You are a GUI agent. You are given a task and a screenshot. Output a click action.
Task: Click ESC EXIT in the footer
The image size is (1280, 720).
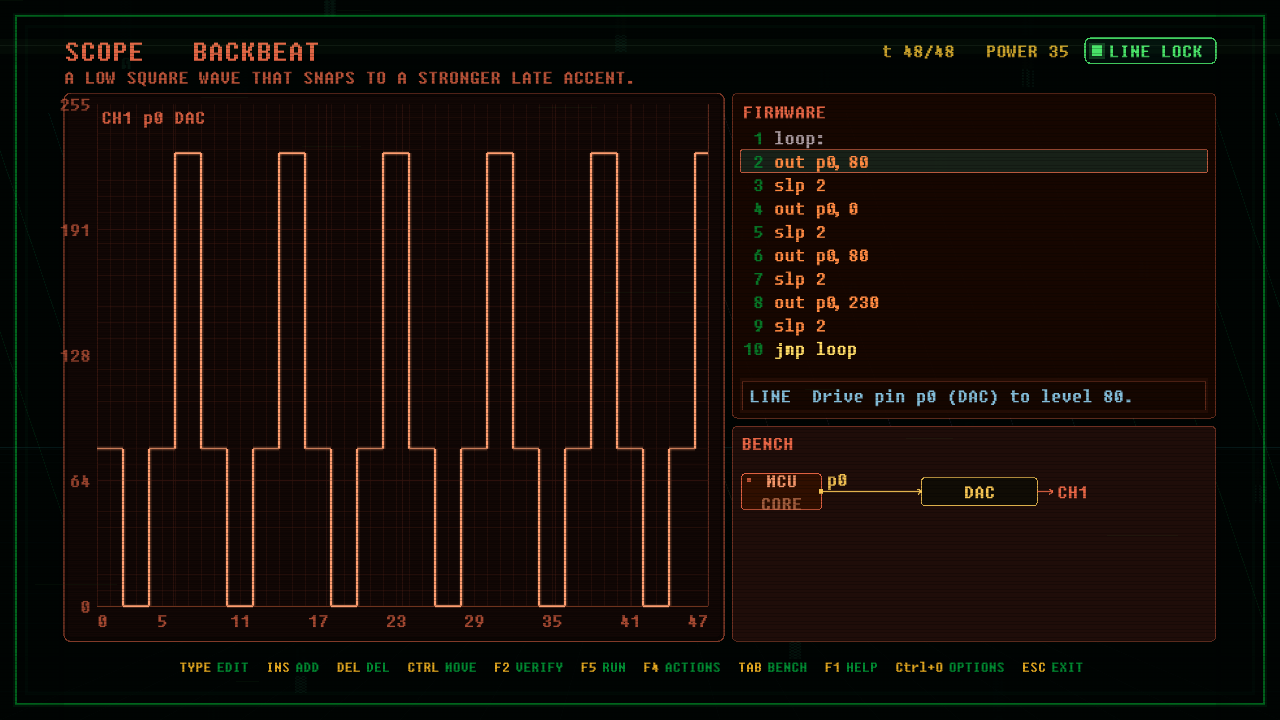[1053, 667]
